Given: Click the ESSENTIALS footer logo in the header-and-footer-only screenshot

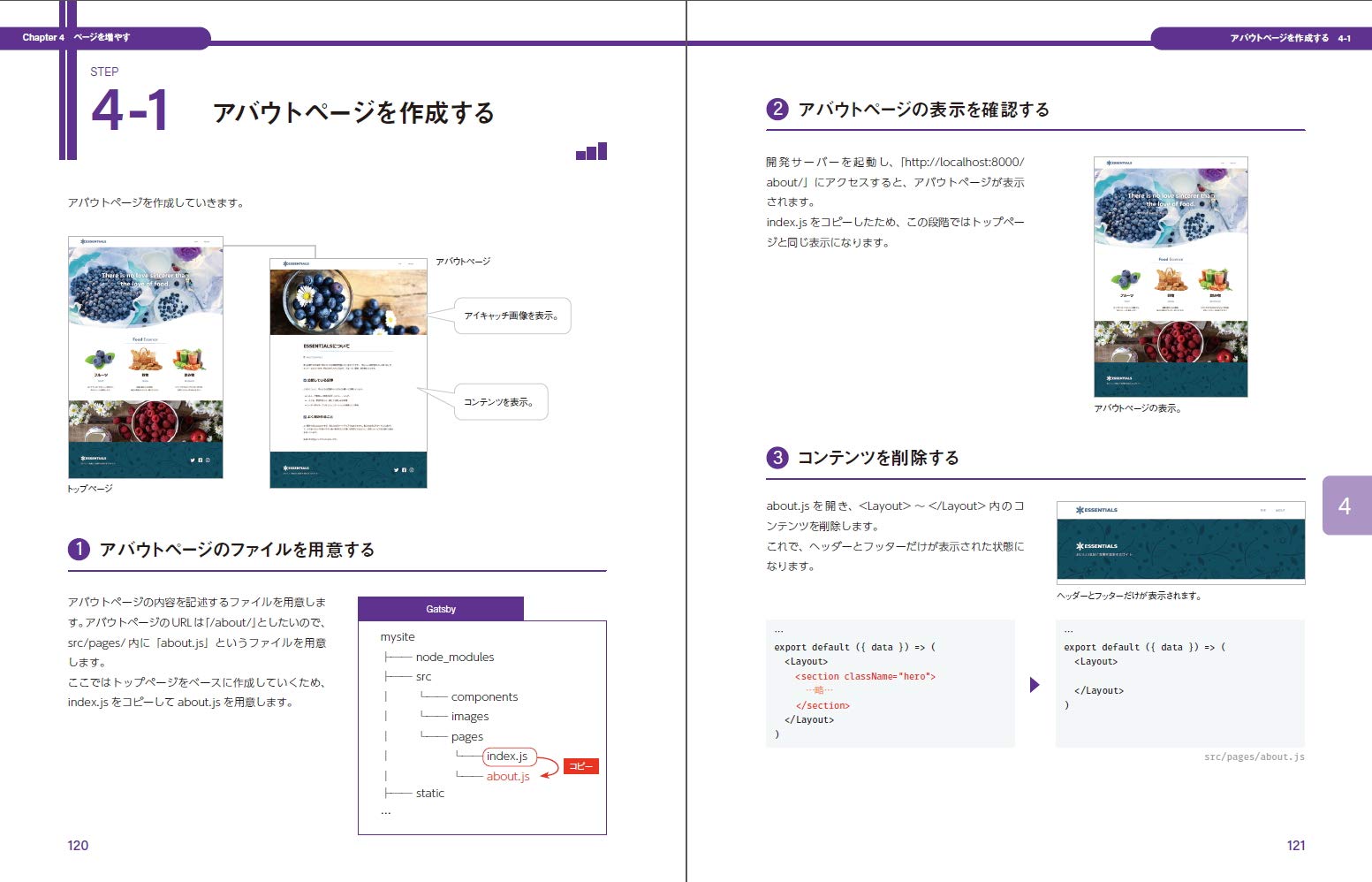Looking at the screenshot, I should 1096,546.
